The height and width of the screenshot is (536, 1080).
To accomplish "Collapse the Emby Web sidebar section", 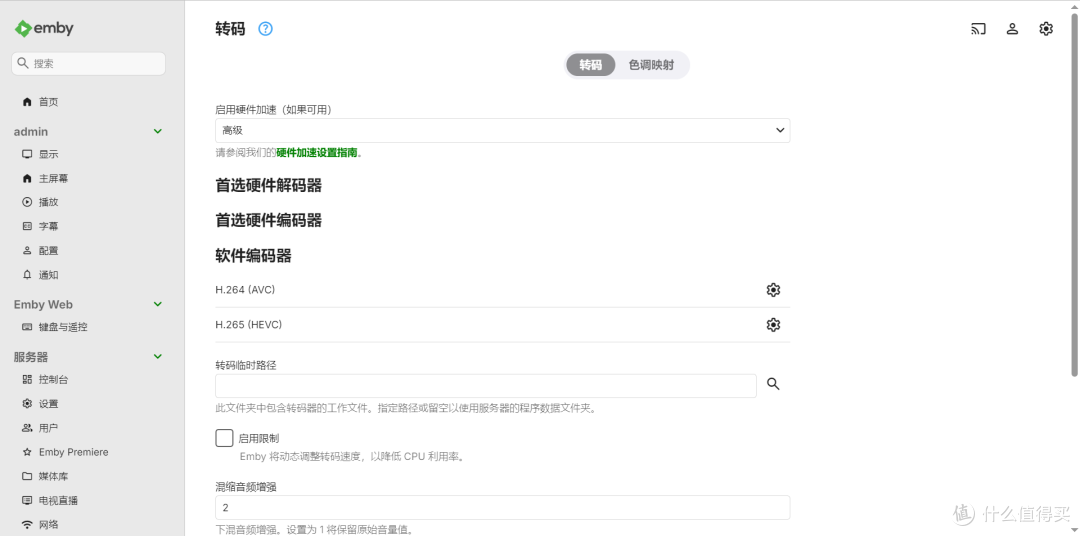I will coord(158,304).
